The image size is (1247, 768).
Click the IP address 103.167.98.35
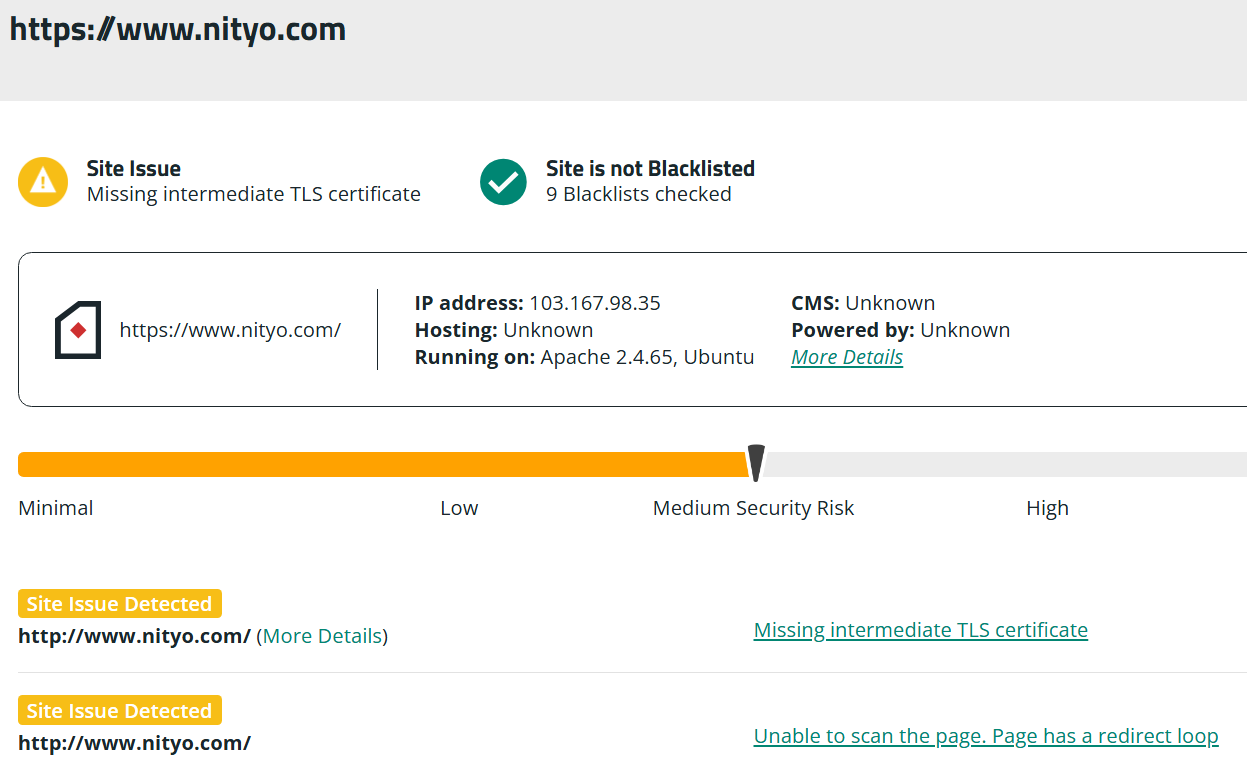point(594,303)
